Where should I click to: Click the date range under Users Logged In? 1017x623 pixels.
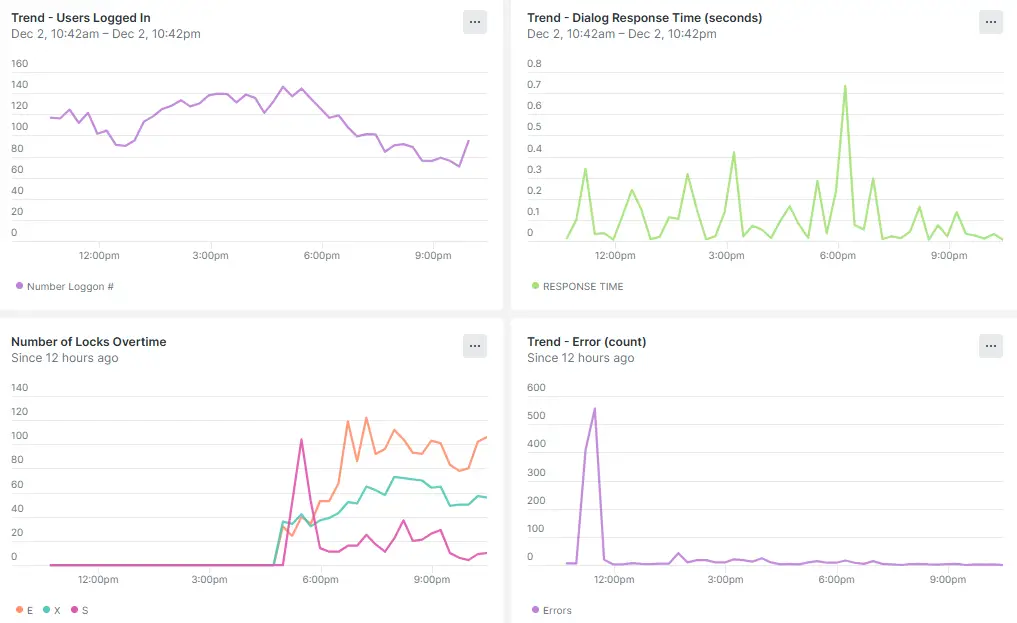tap(106, 34)
